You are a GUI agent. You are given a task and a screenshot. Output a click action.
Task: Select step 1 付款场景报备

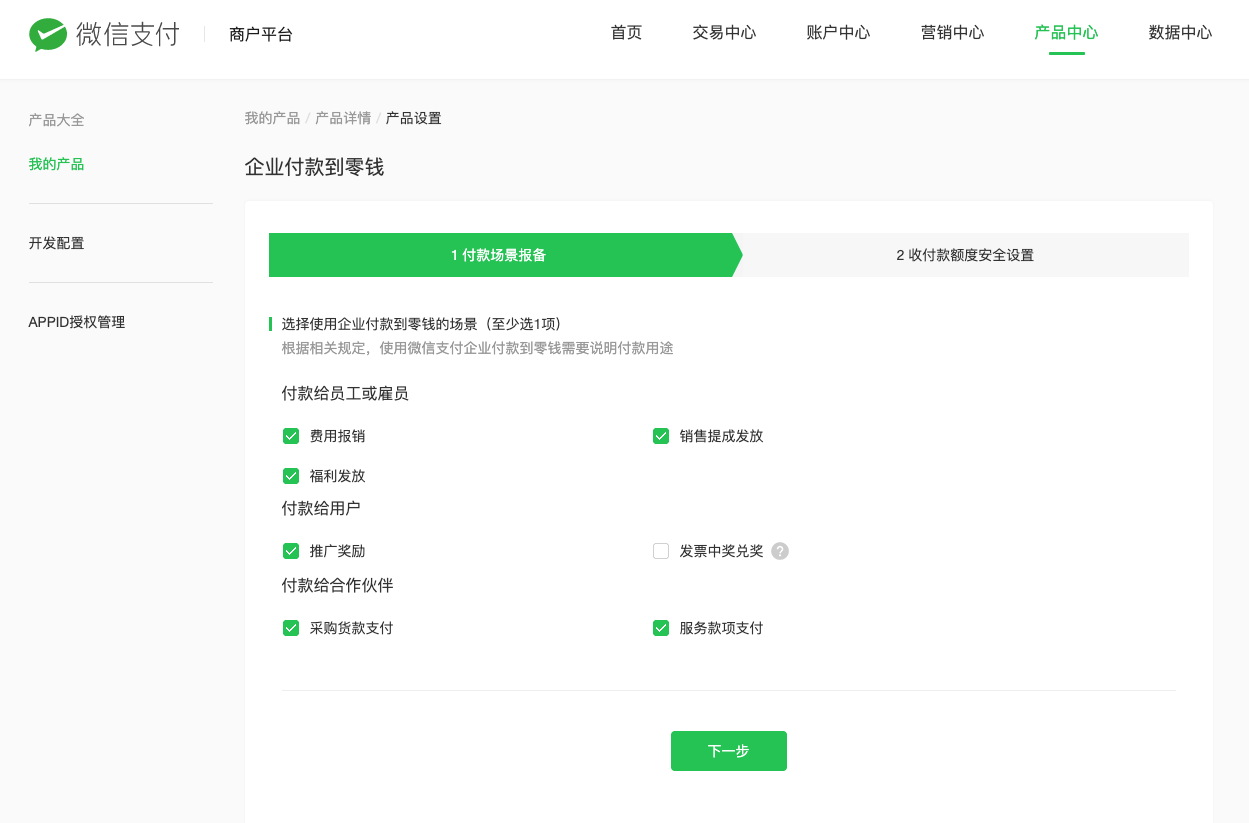click(505, 255)
